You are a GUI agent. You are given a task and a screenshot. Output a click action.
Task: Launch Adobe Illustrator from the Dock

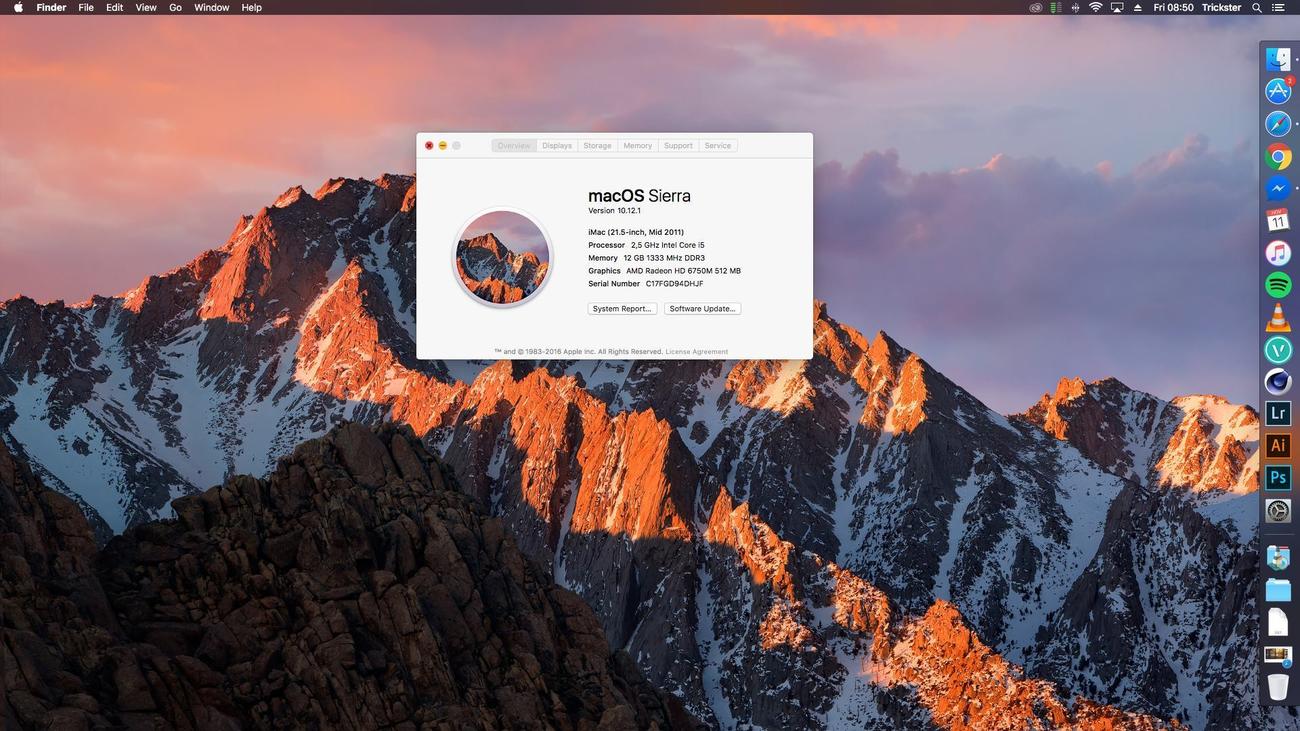1278,446
